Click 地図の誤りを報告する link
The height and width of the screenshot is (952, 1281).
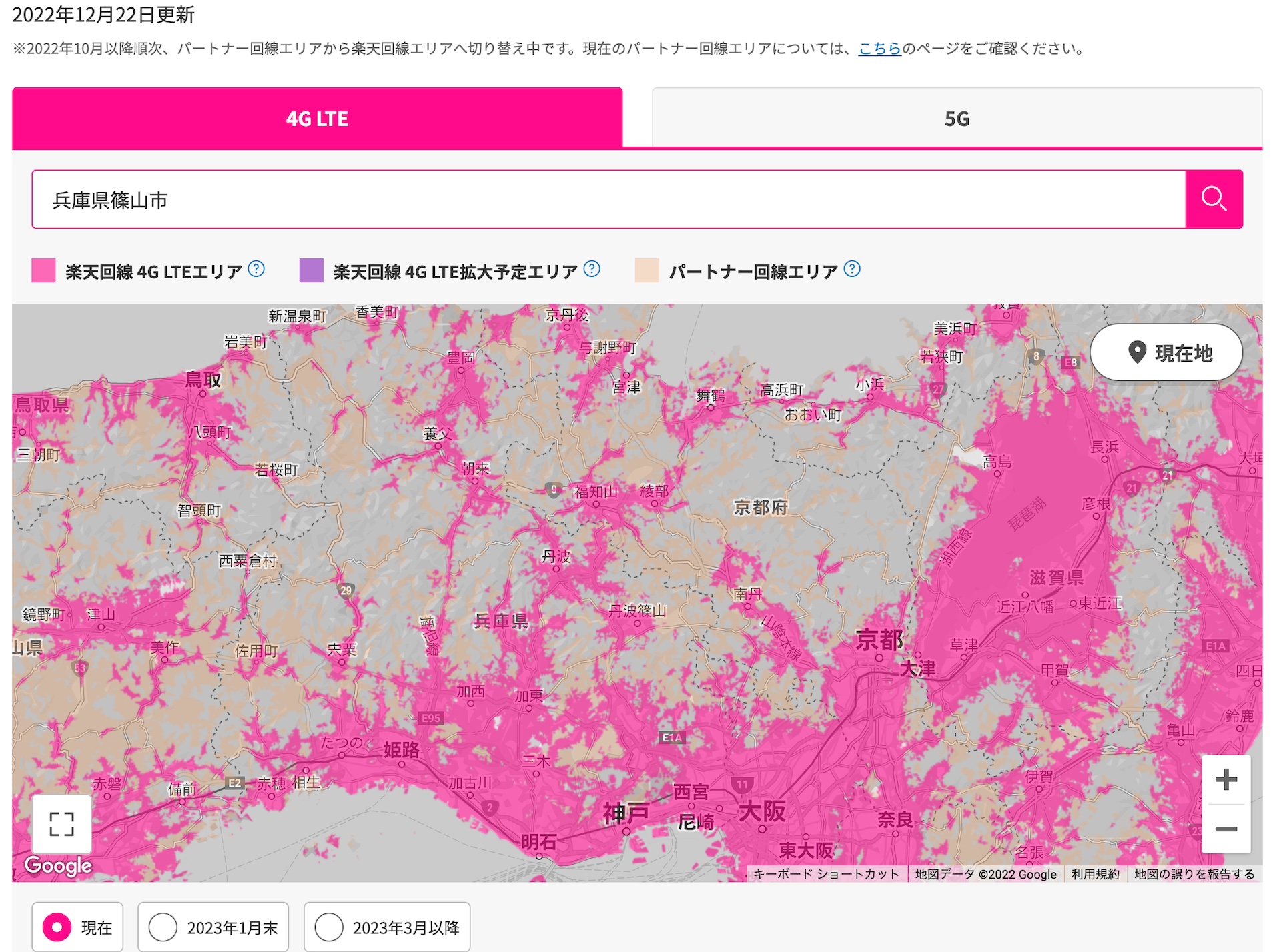click(x=1194, y=874)
